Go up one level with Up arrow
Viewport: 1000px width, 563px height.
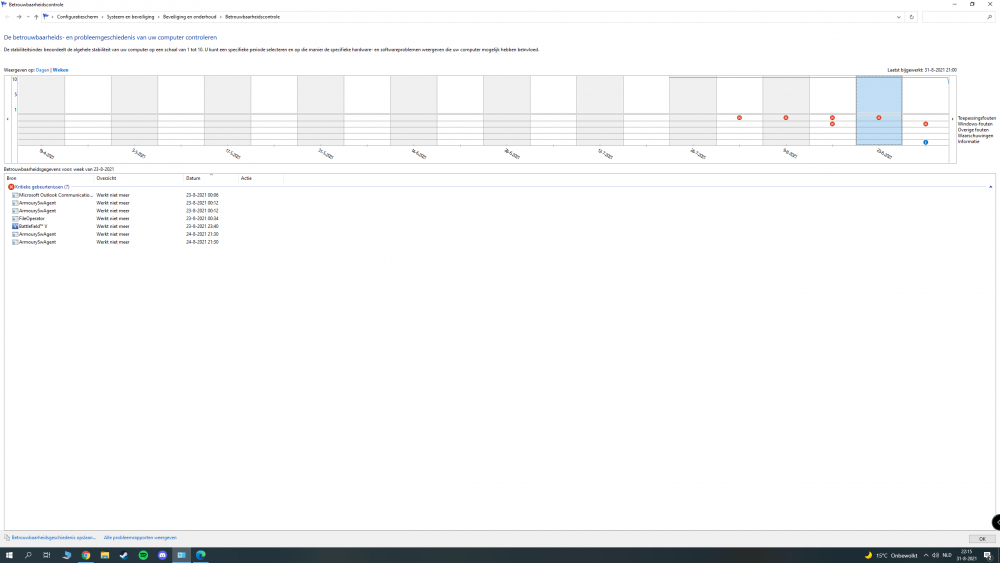(36, 17)
